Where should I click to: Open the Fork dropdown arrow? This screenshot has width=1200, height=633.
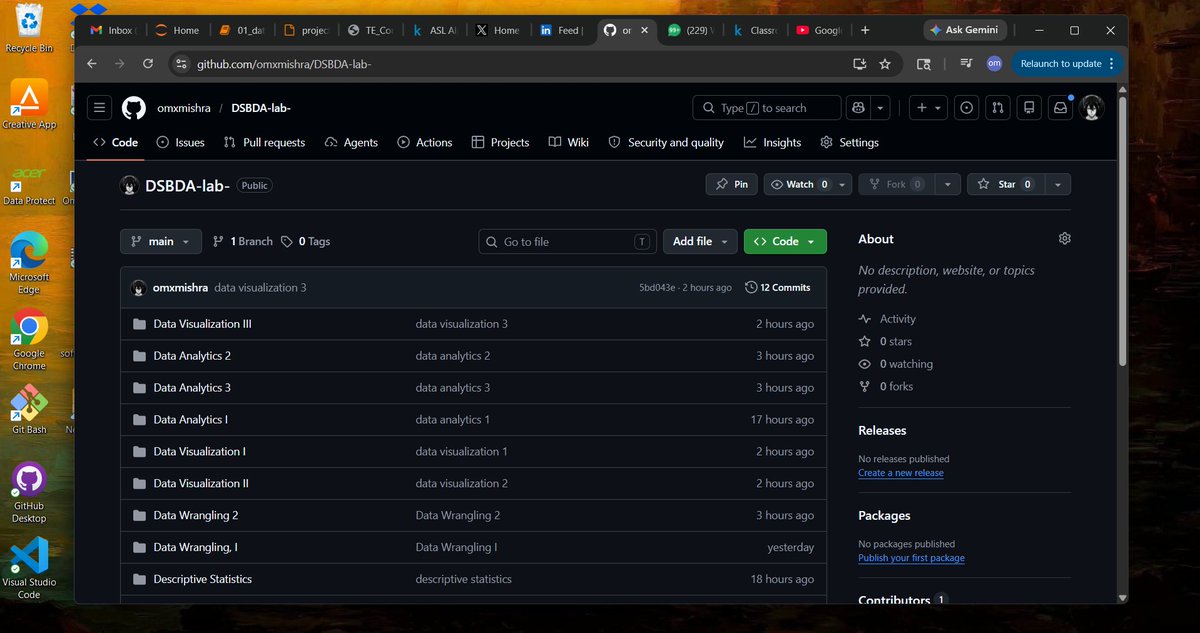click(x=948, y=184)
